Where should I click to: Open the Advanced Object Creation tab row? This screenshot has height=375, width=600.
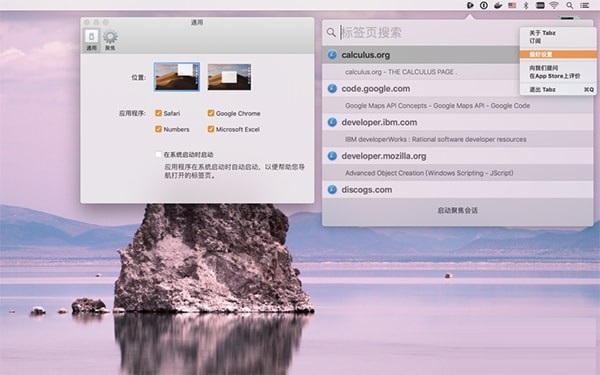click(x=458, y=173)
